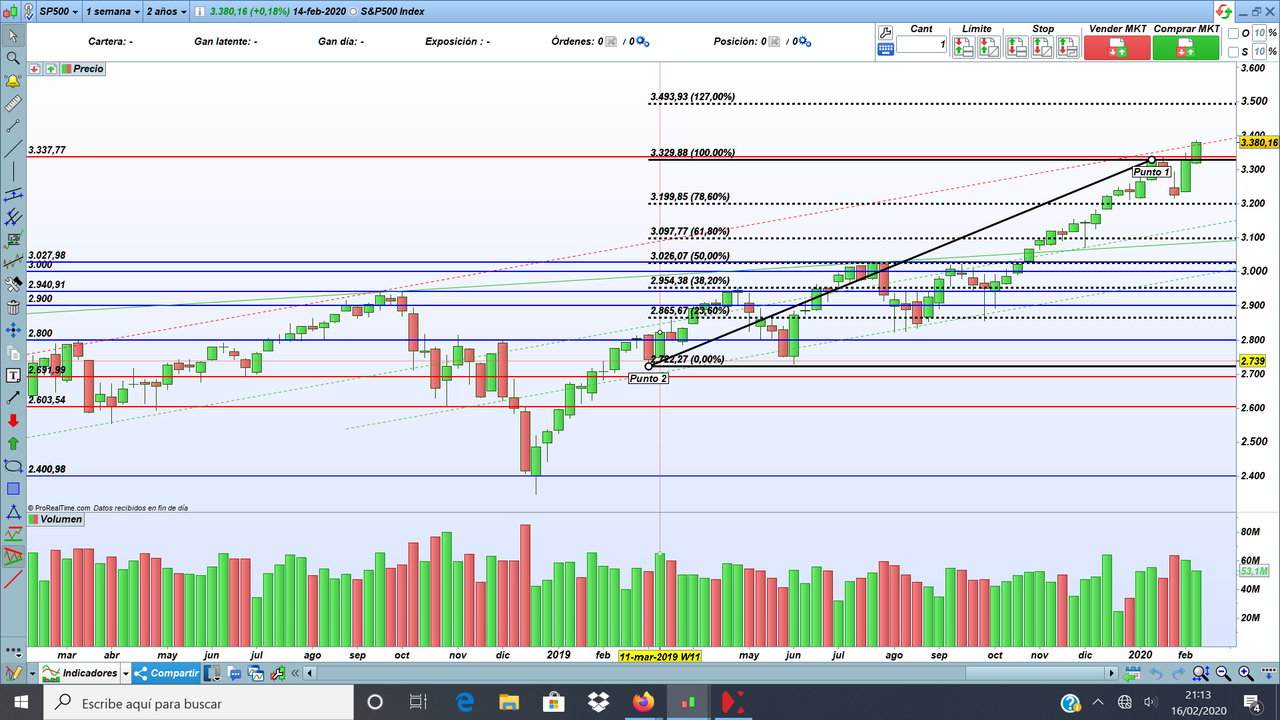Select the Text annotation tool

(13, 373)
